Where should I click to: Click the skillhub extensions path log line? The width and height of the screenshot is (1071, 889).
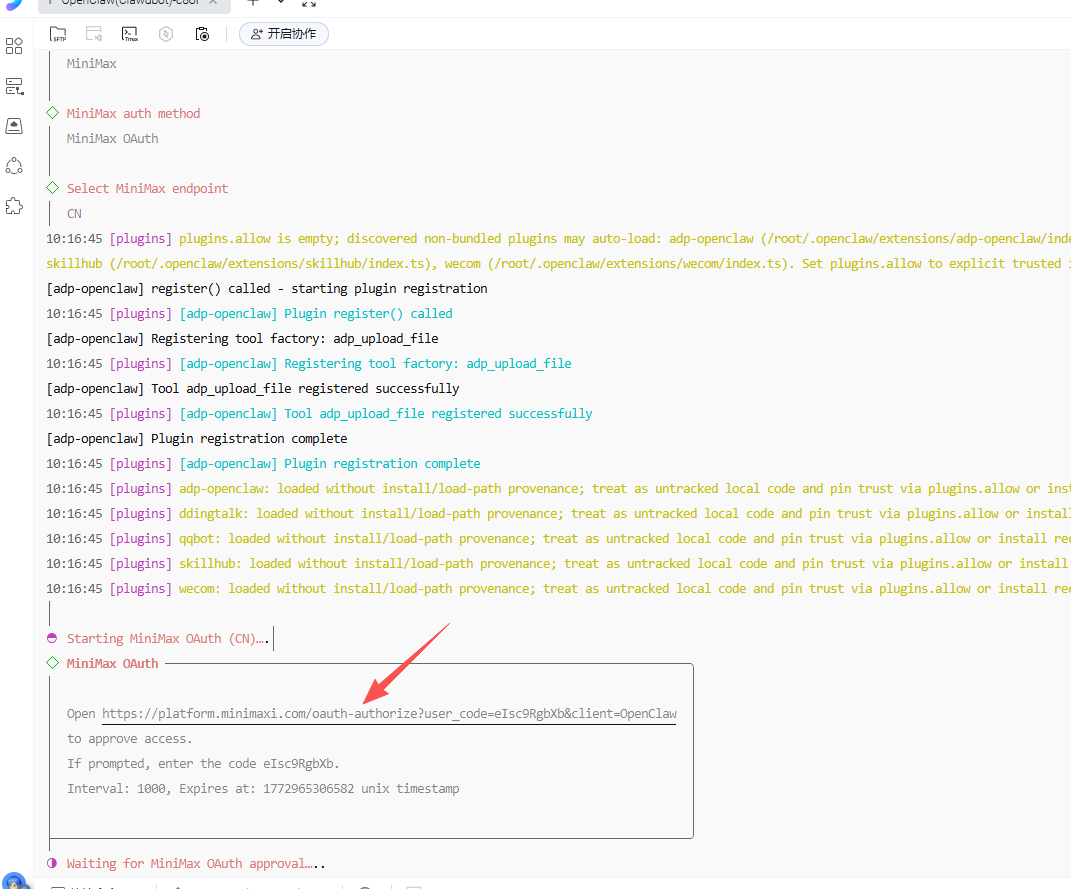[558, 264]
